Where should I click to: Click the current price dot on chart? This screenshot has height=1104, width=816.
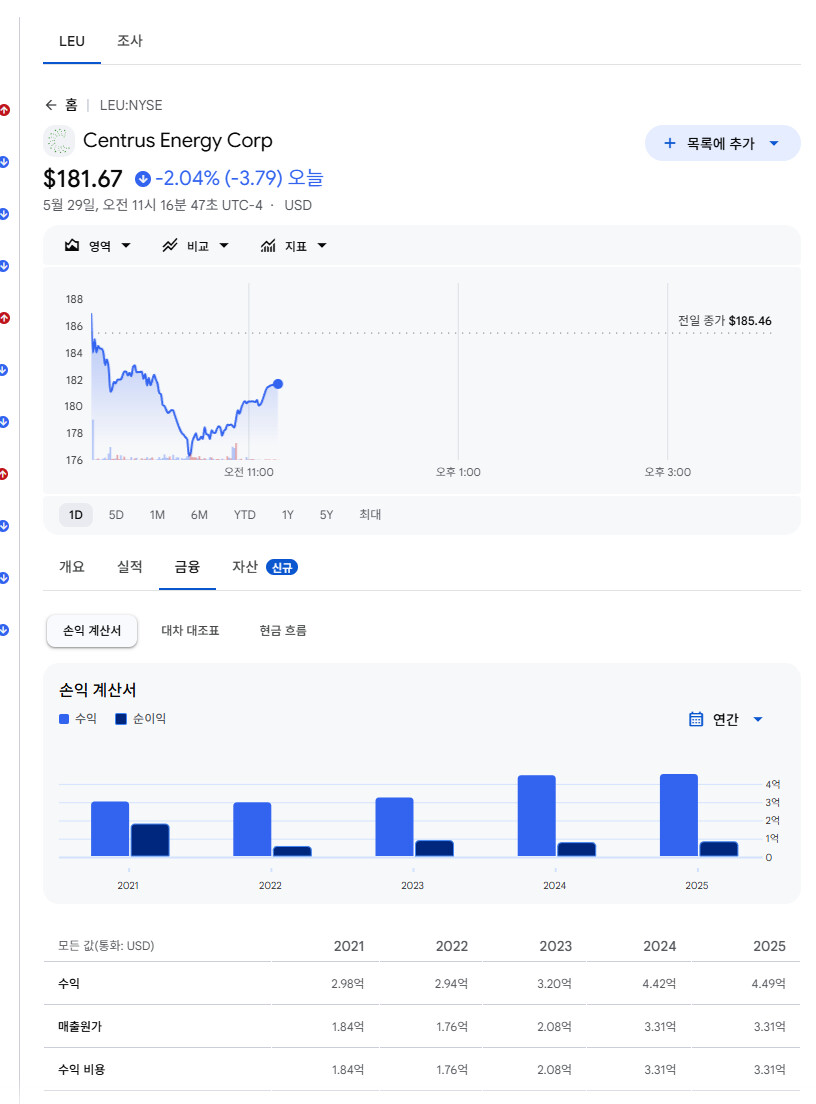pos(278,384)
